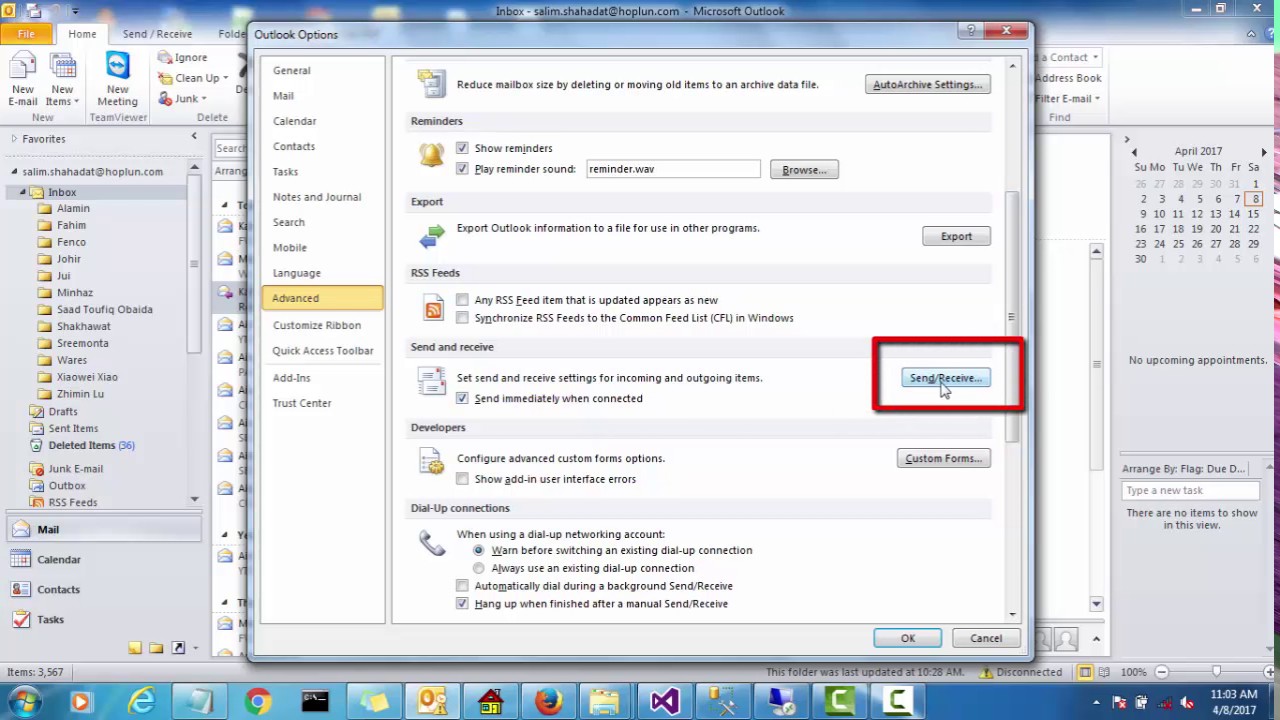Click the Custom Forms button
Screen dimensions: 1280x720
click(944, 459)
